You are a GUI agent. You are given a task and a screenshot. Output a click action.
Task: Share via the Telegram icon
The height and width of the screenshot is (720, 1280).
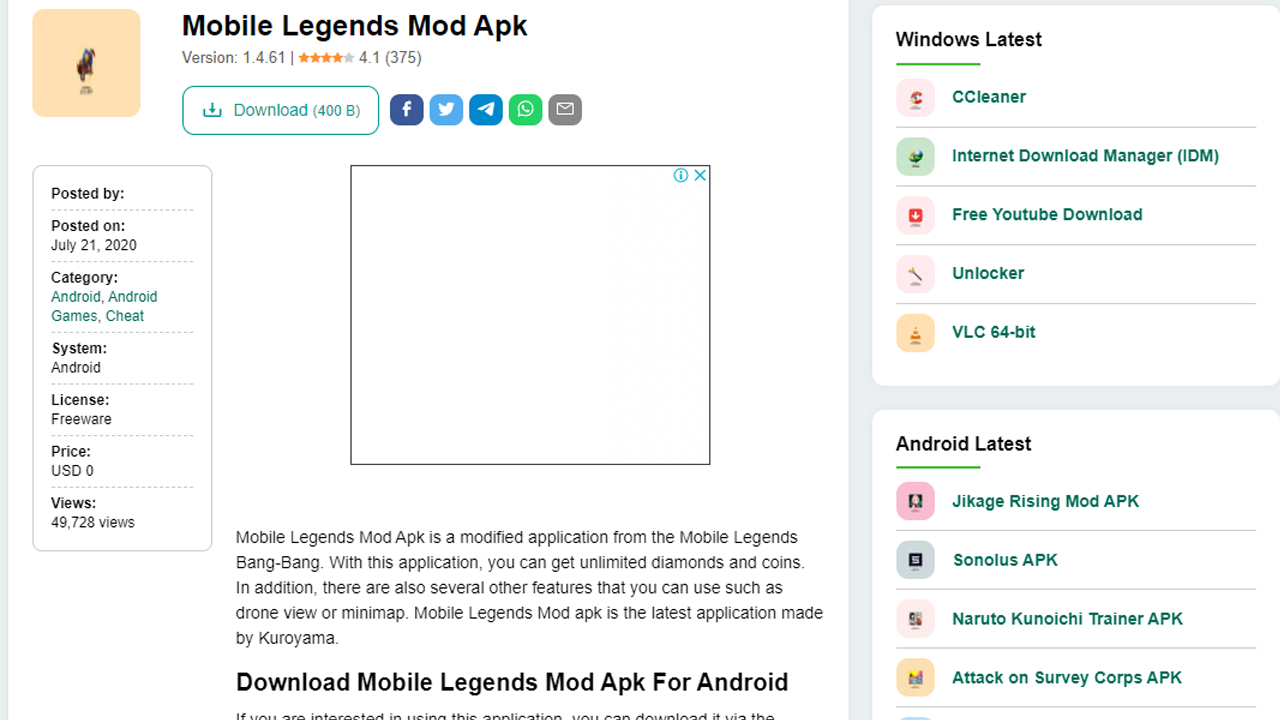(486, 110)
